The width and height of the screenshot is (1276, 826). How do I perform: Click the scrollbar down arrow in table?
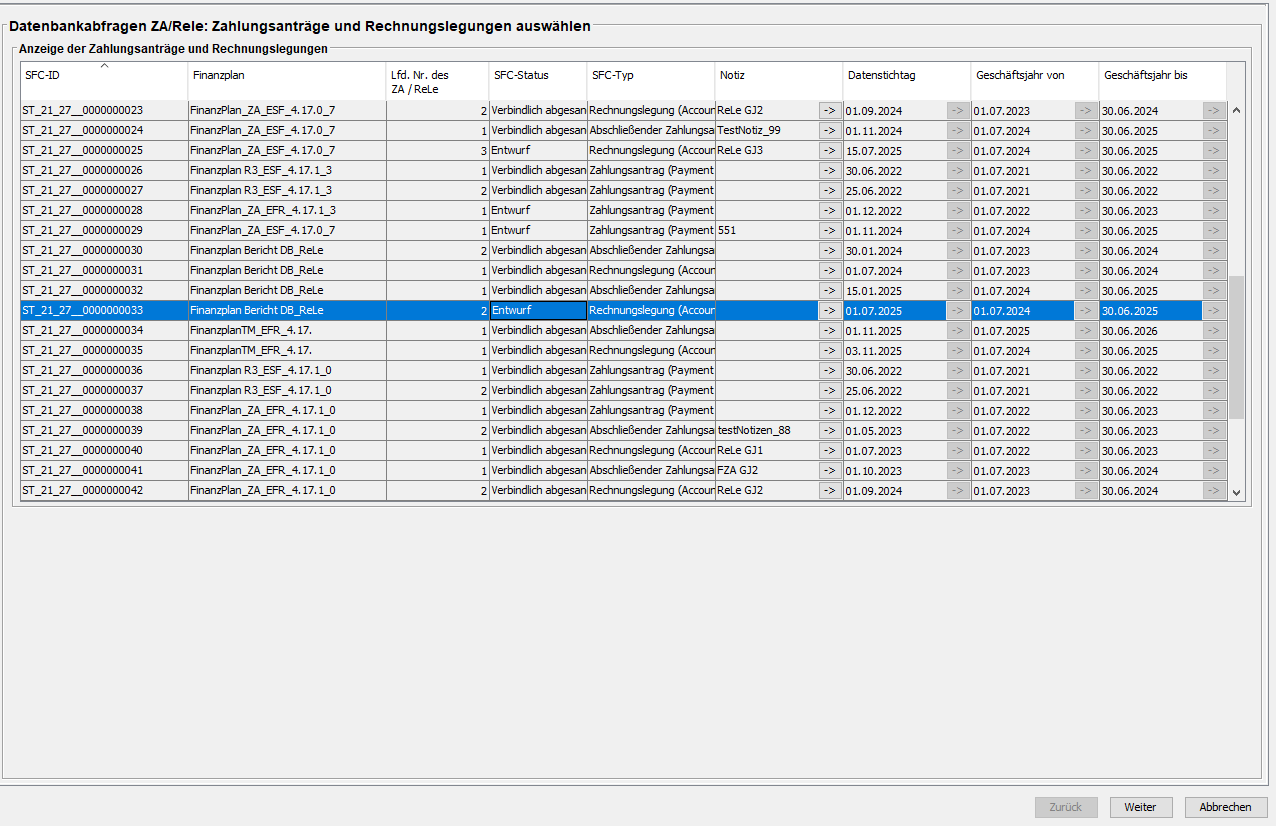click(1236, 492)
